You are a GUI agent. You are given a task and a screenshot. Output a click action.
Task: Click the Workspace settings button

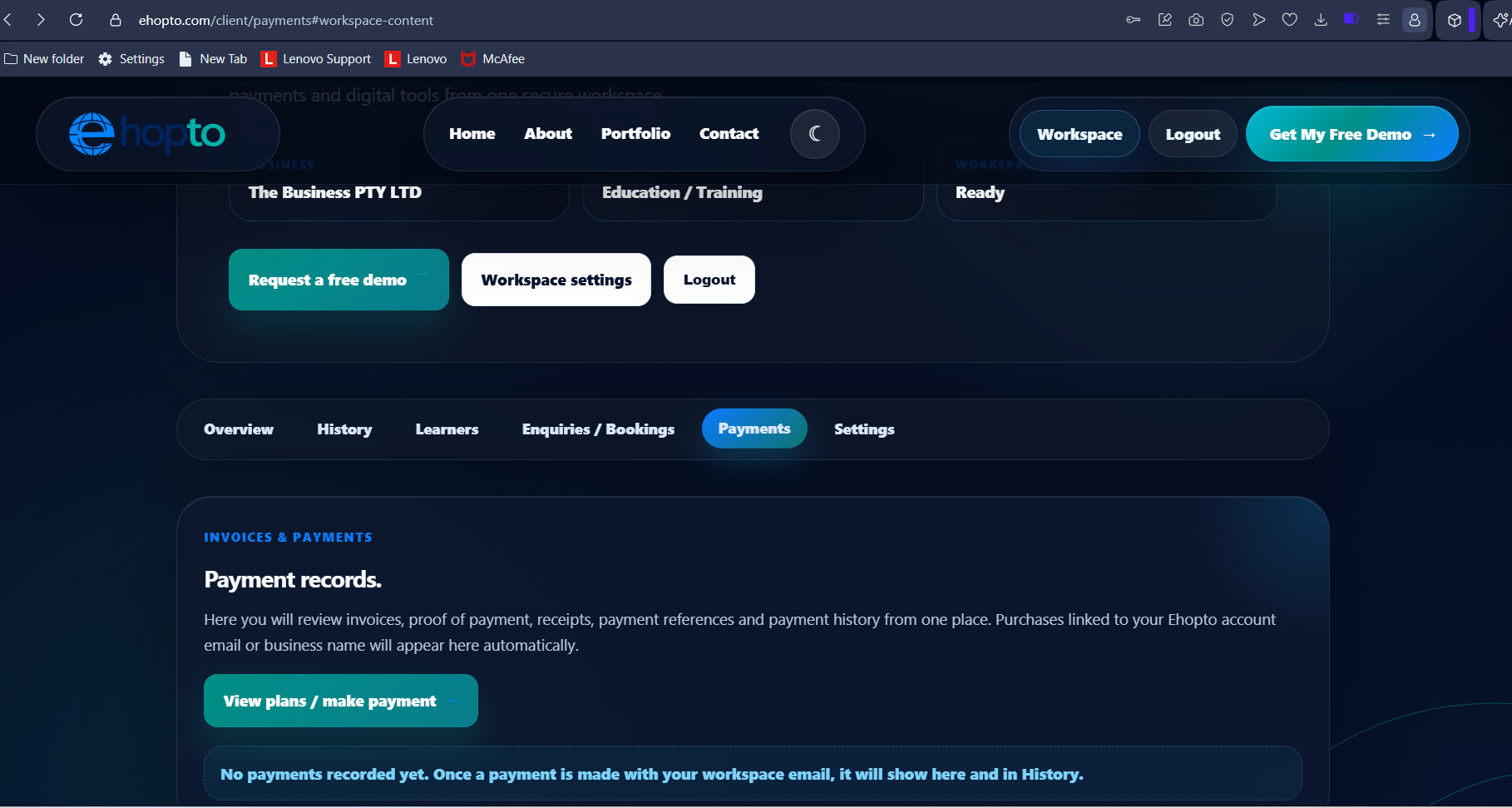click(556, 280)
